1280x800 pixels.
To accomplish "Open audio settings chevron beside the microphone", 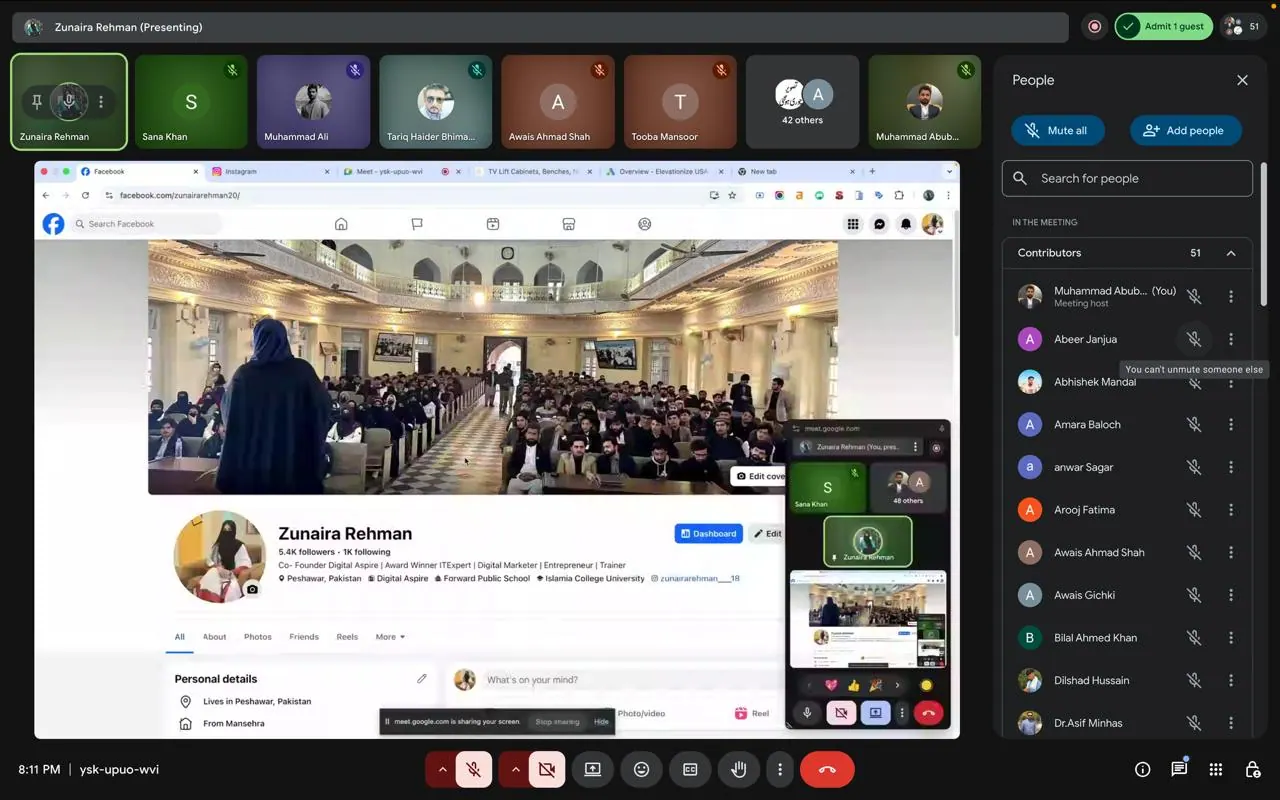I will click(442, 769).
